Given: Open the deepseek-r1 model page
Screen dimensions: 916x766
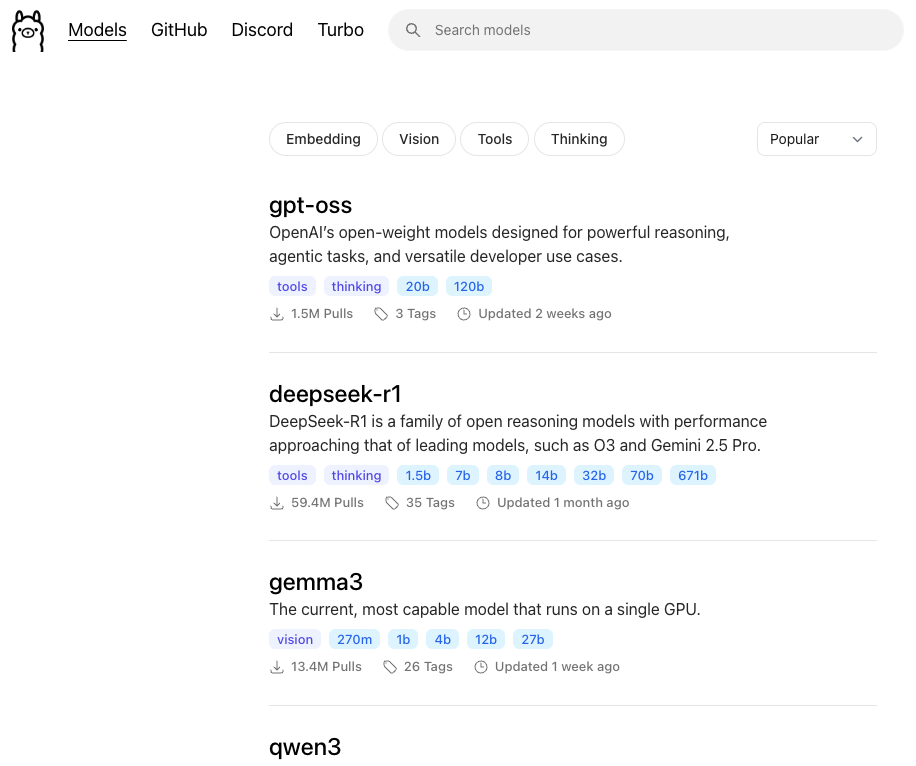Looking at the screenshot, I should click(x=335, y=394).
